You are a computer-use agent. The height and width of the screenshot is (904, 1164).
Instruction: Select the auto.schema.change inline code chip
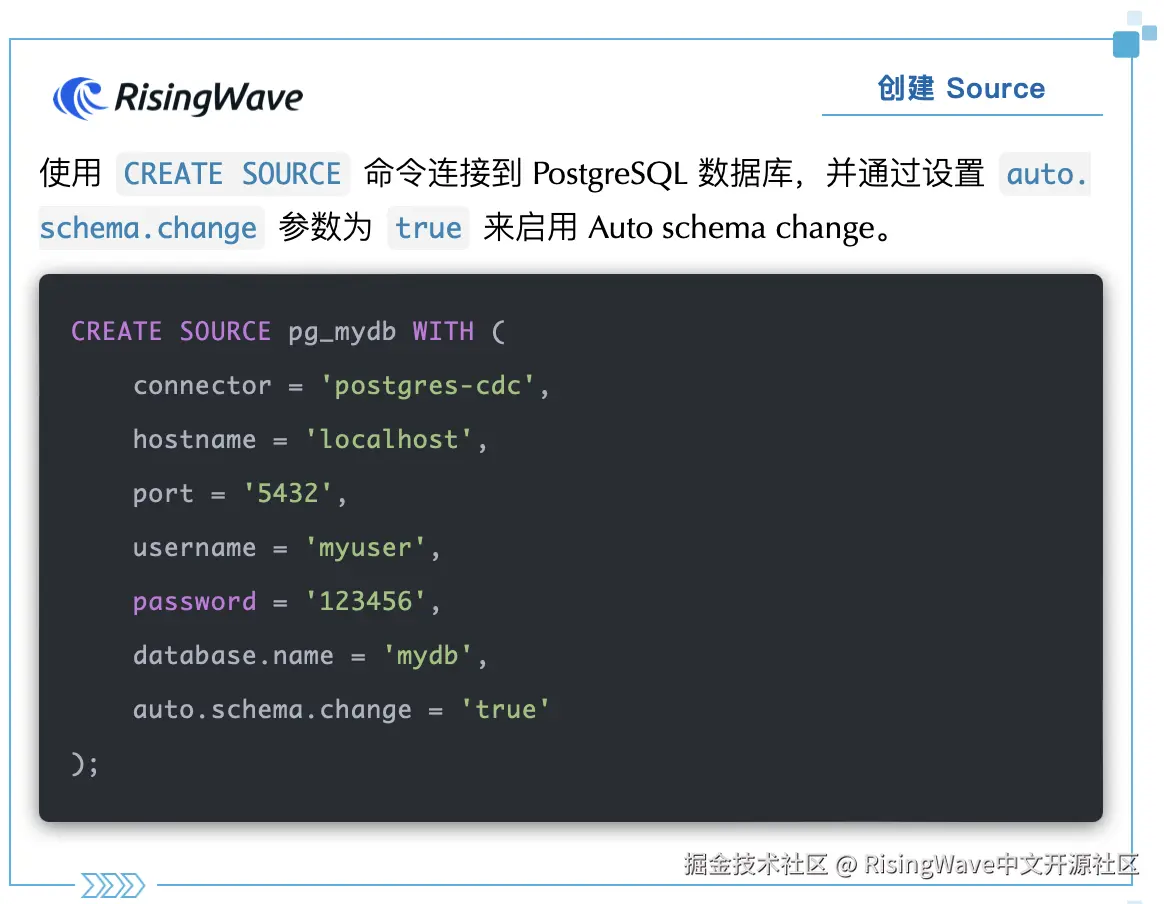[150, 228]
